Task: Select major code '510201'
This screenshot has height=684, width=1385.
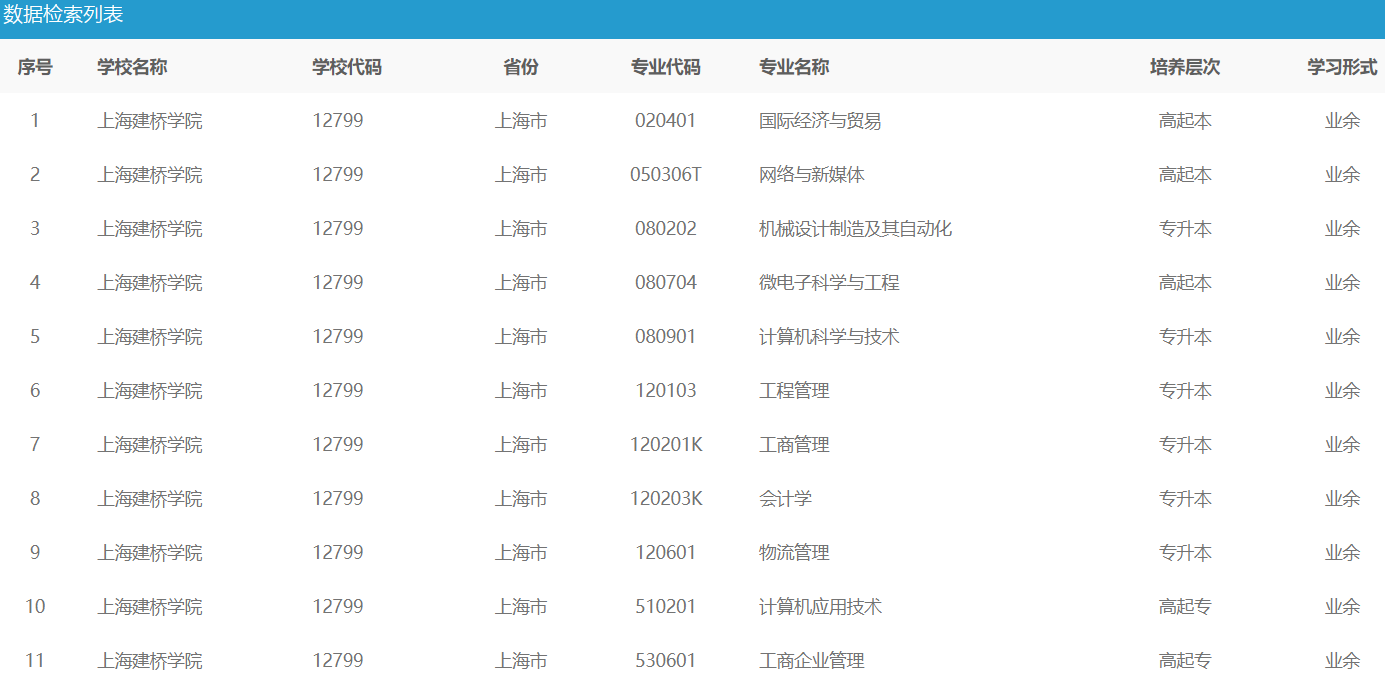Action: coord(666,607)
